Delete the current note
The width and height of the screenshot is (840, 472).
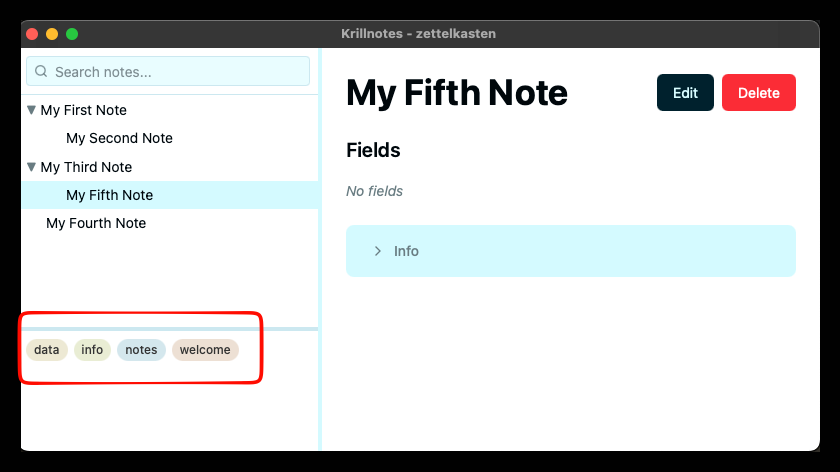758,93
